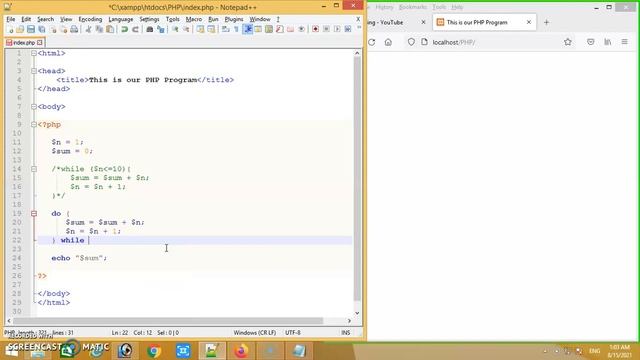Image resolution: width=640 pixels, height=360 pixels.
Task: Click the Chrome icon in the taskbar
Action: [154, 351]
